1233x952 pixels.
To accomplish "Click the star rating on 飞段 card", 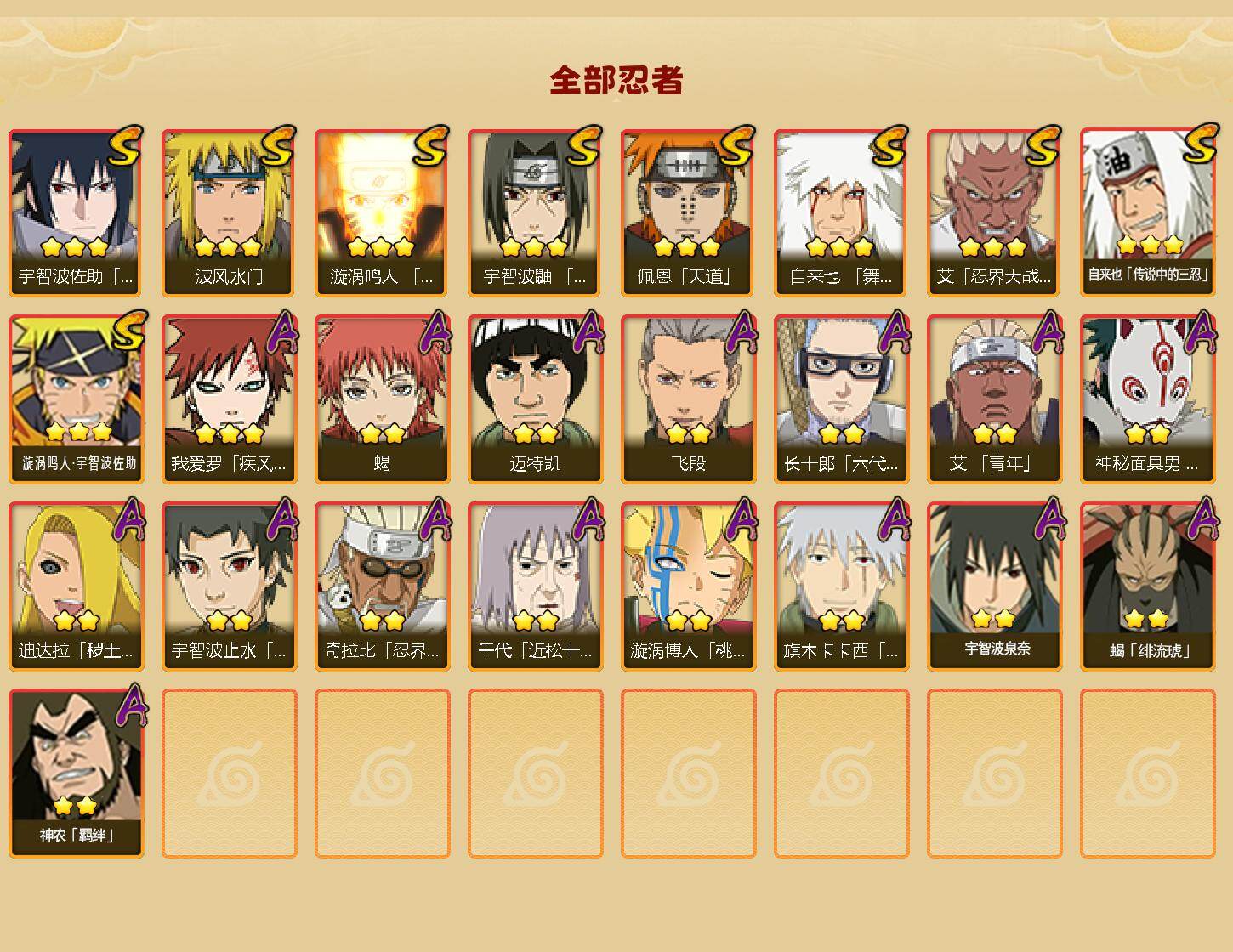I will coord(688,433).
